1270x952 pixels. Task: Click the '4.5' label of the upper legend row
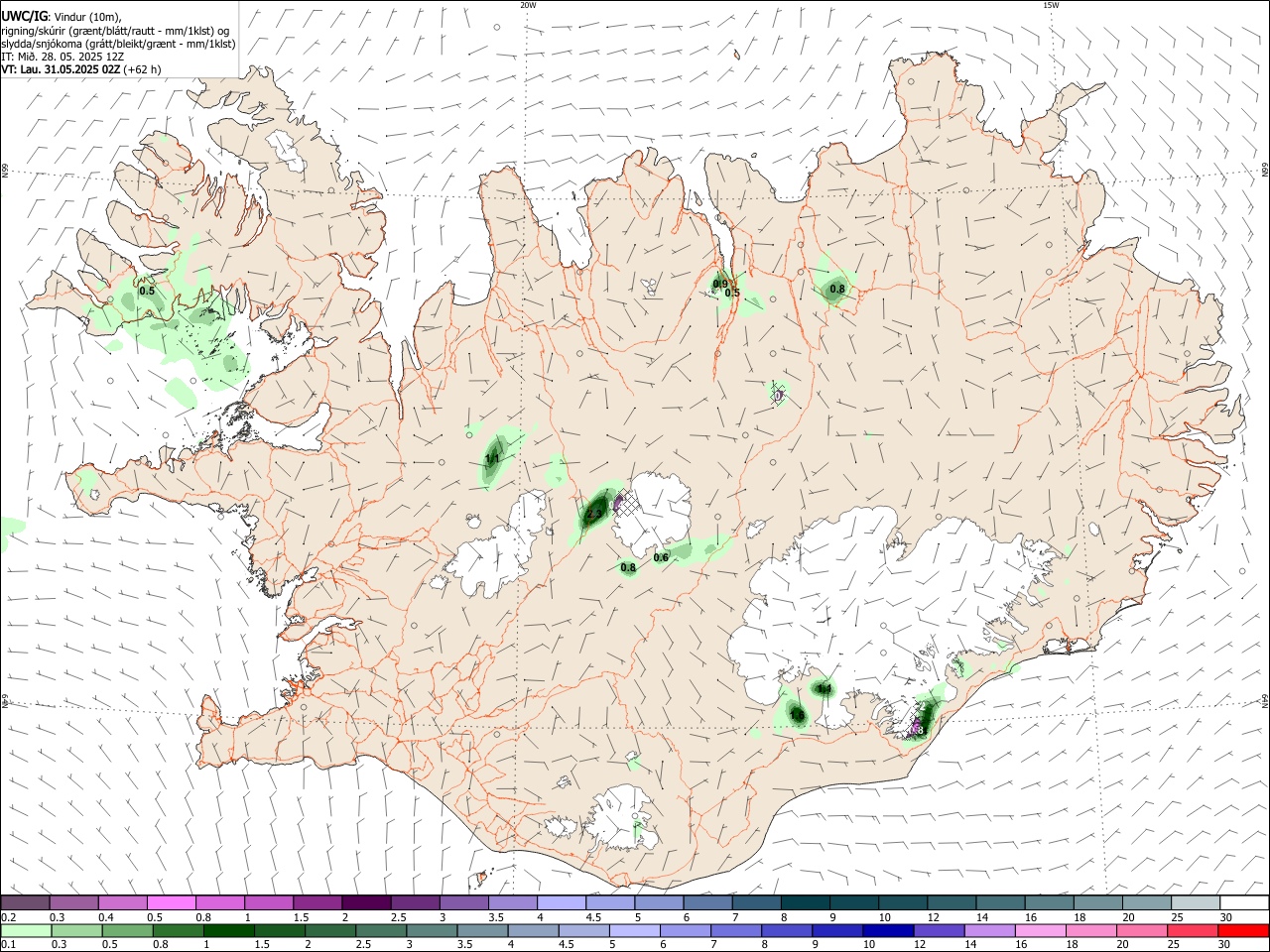point(593,917)
